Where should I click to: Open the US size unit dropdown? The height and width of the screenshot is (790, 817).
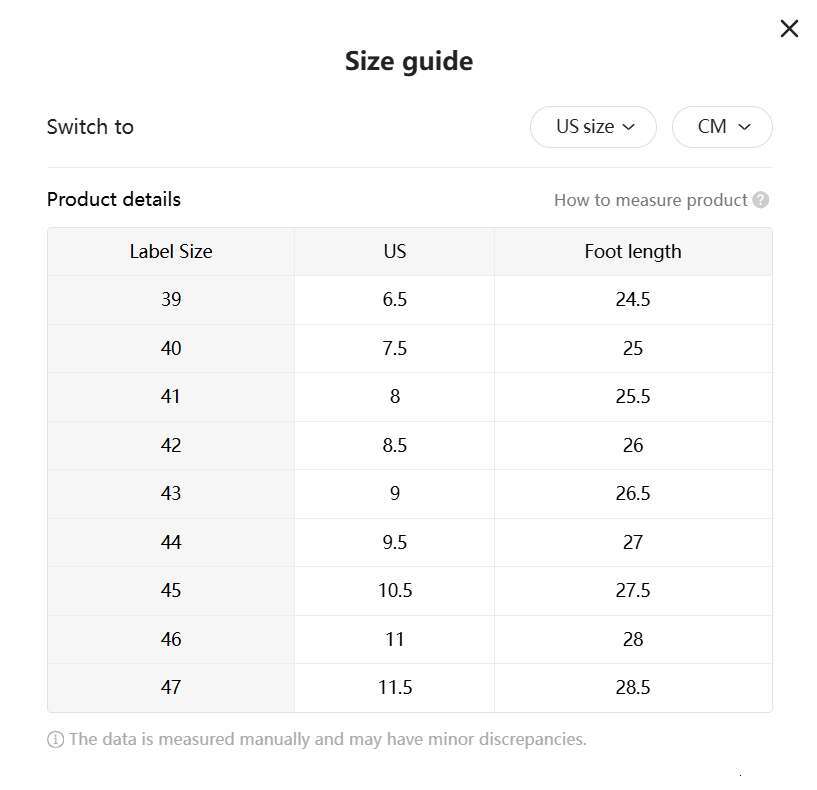[x=592, y=127]
